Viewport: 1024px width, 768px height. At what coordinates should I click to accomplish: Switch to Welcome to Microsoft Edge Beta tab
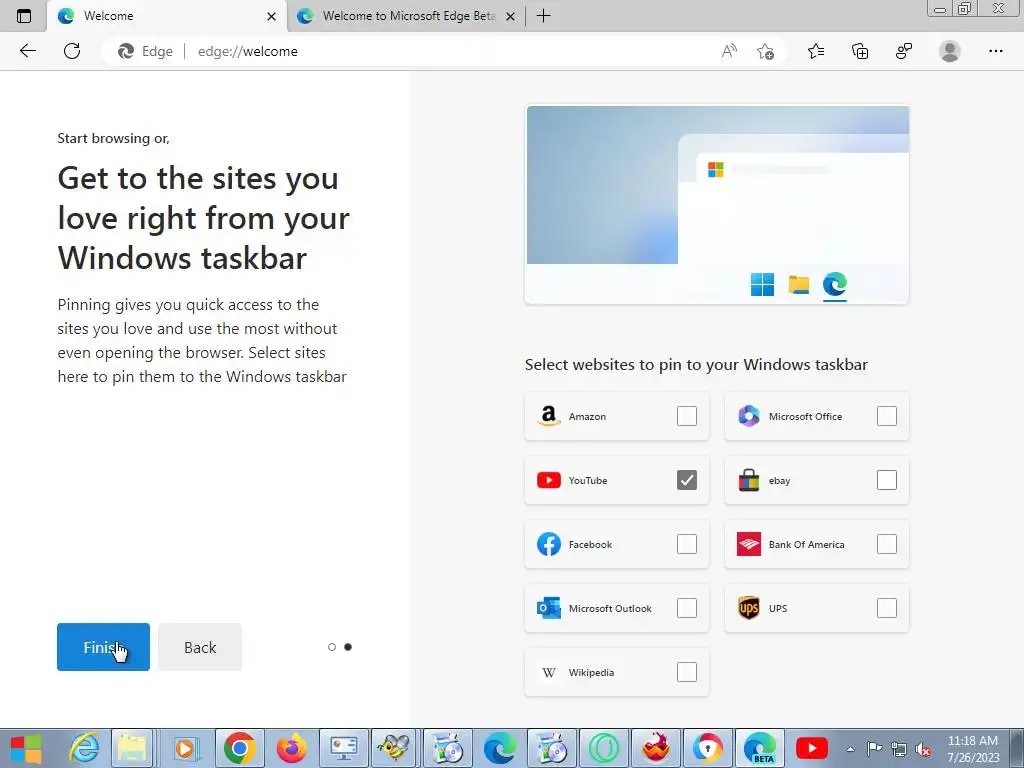[406, 16]
